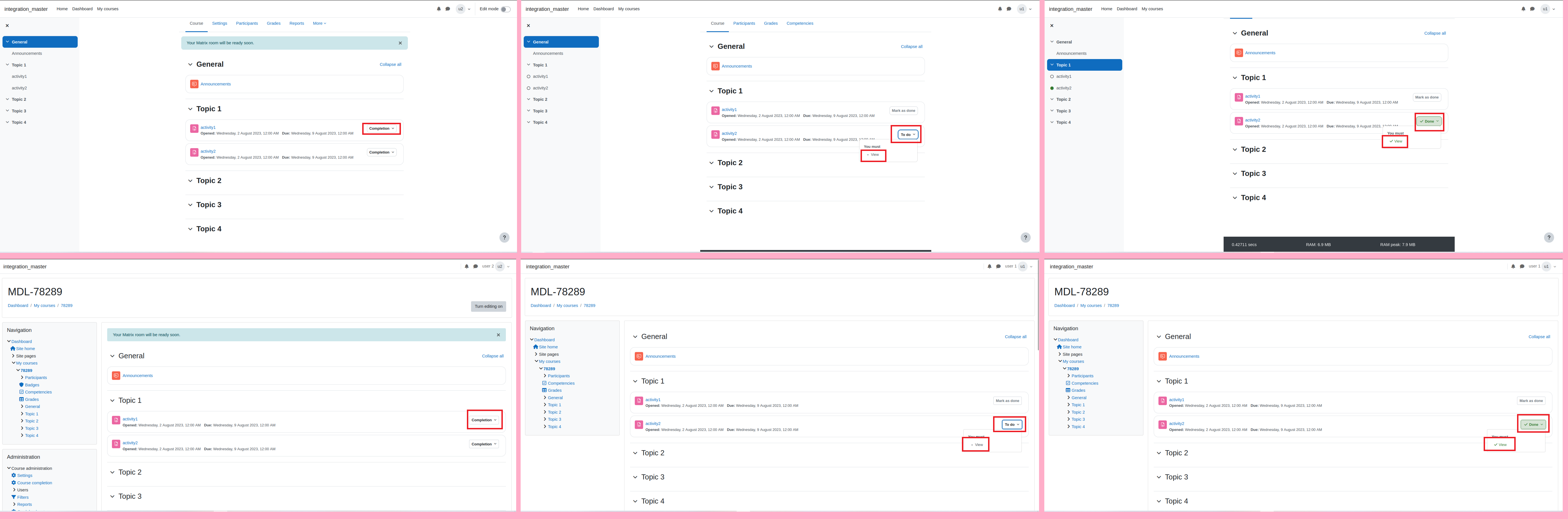Switch to Settings tab in top-left panel
This screenshot has width=1568, height=519.
(220, 23)
